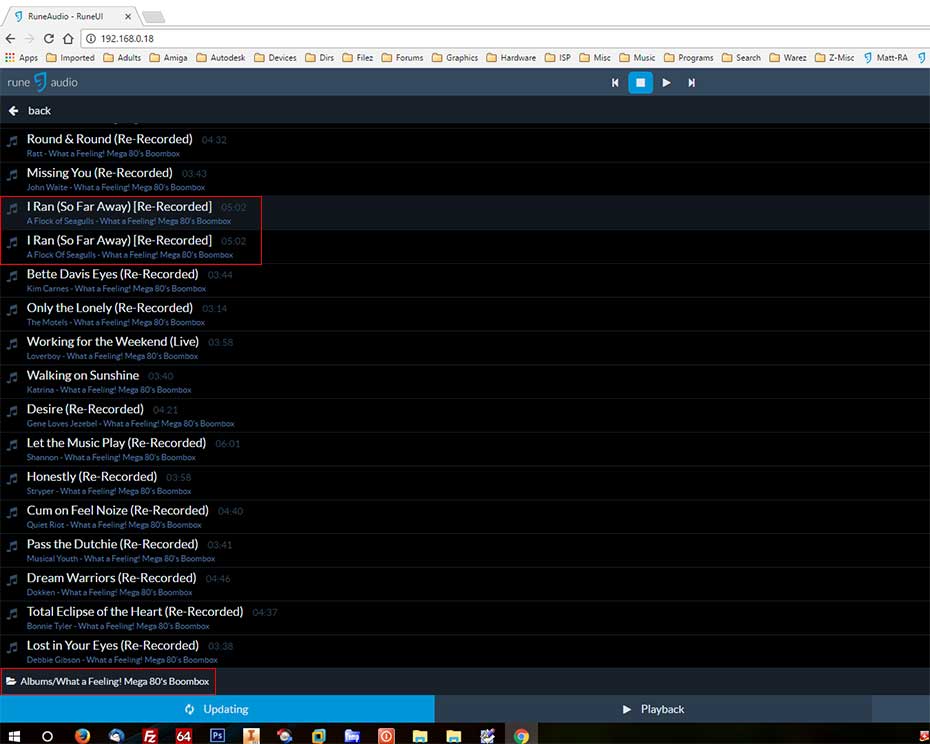Open the Matt-RA bookmark

coord(886,58)
